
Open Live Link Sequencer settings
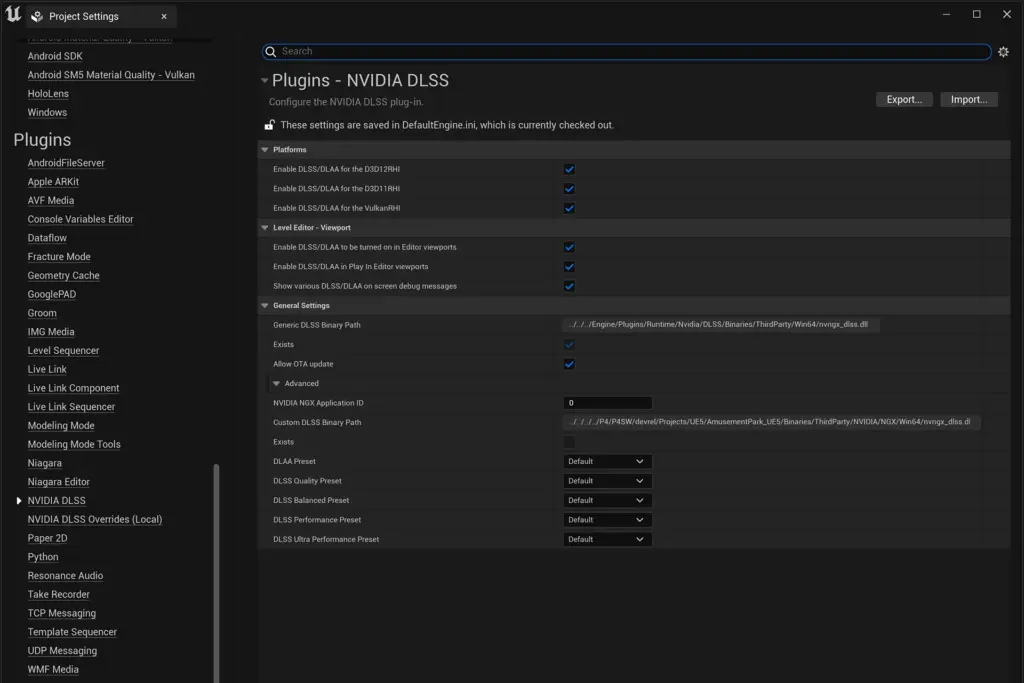click(x=71, y=407)
